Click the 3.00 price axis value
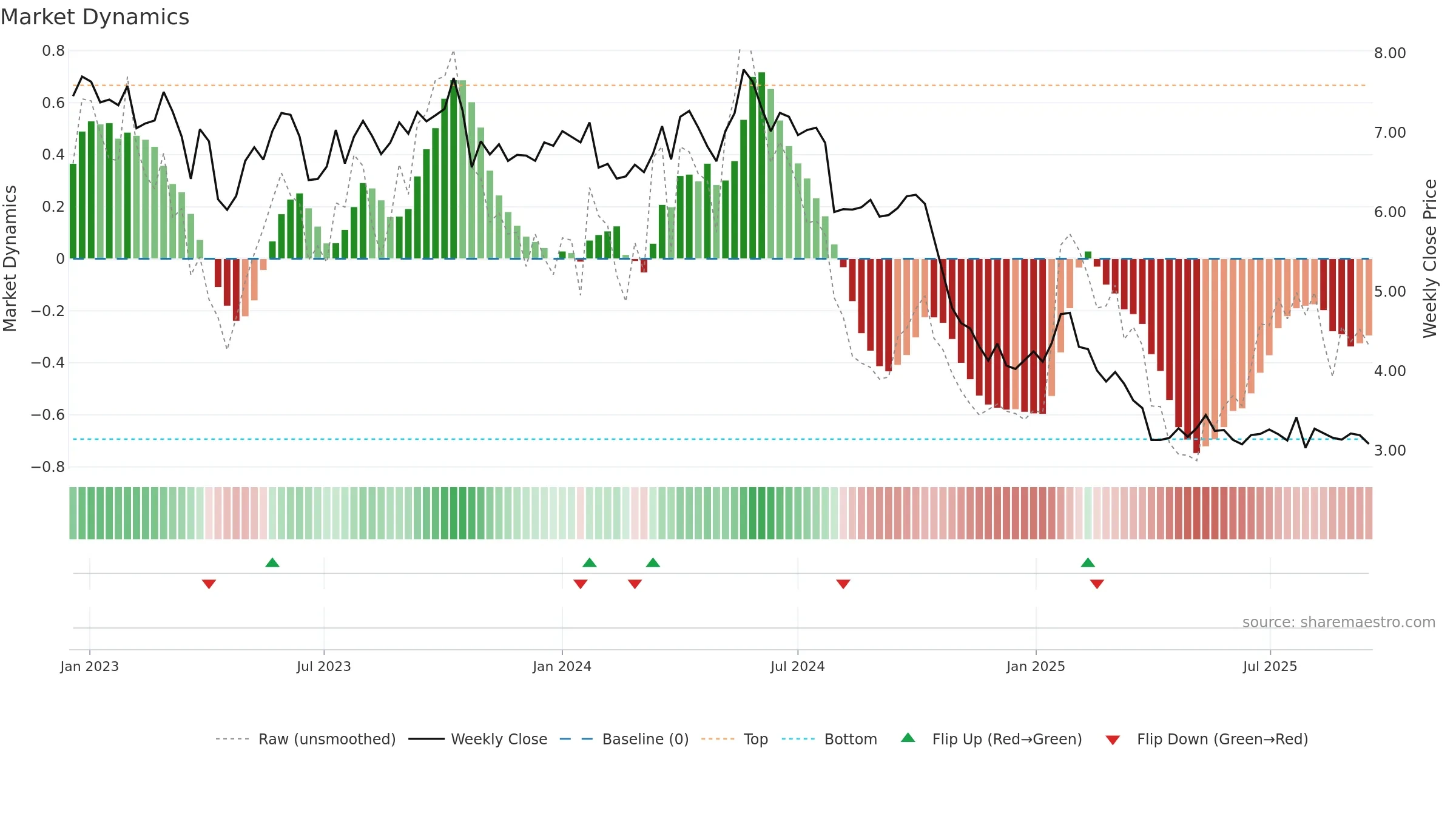This screenshot has height=819, width=1456. tap(1390, 450)
